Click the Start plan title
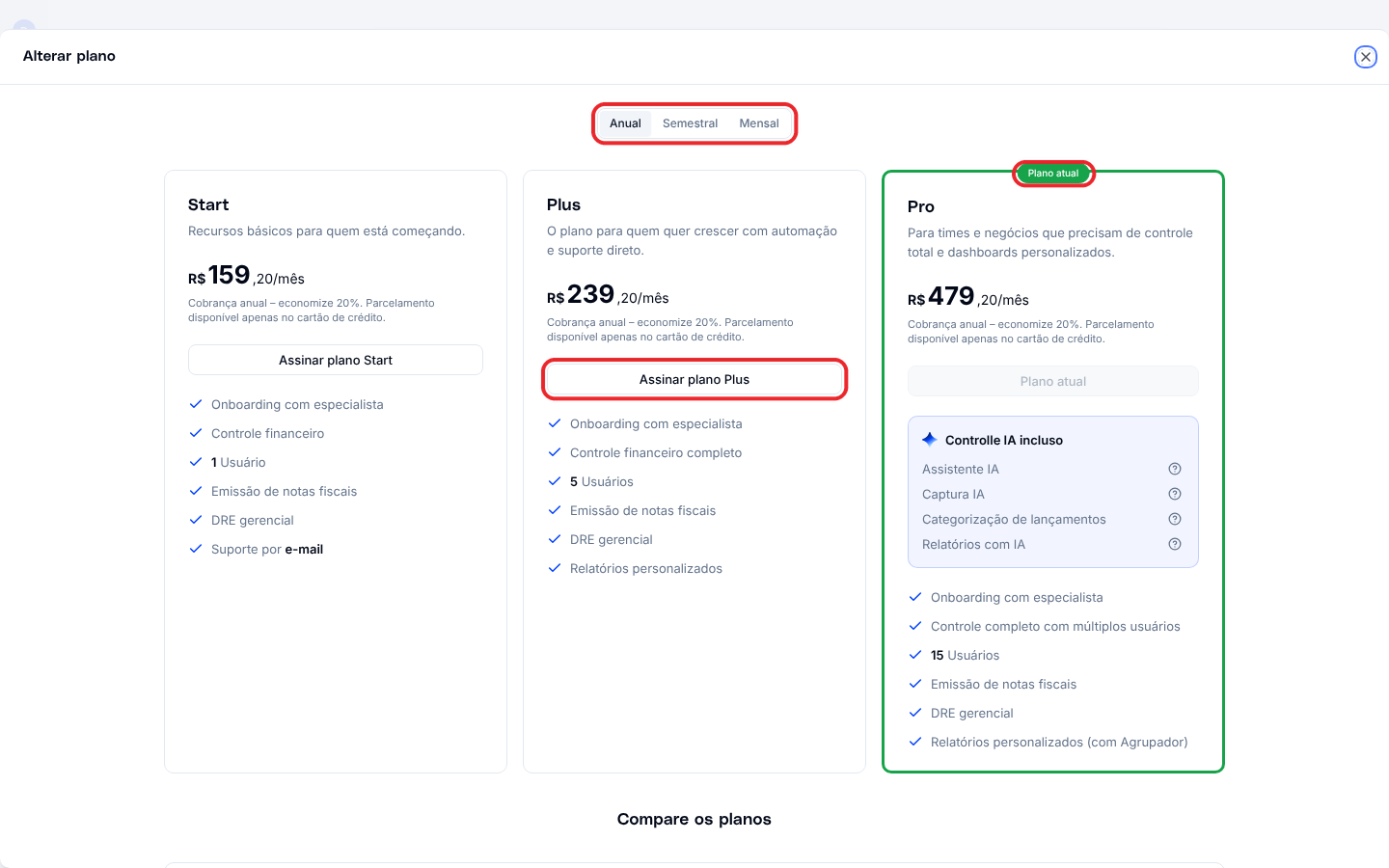 (x=208, y=204)
